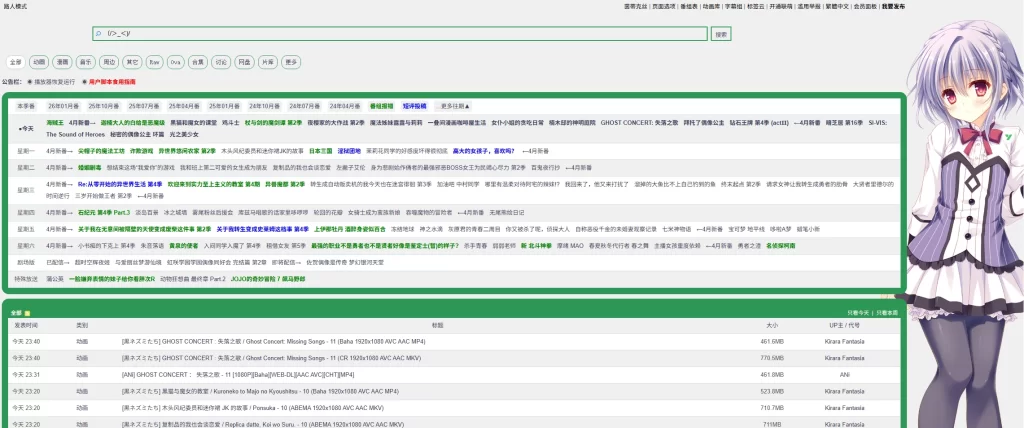Focus the search input field
The width and height of the screenshot is (1024, 428).
(x=400, y=33)
